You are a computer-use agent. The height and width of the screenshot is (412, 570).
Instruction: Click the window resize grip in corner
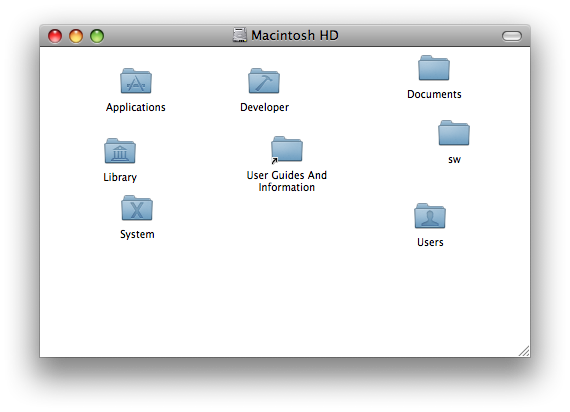click(x=524, y=351)
